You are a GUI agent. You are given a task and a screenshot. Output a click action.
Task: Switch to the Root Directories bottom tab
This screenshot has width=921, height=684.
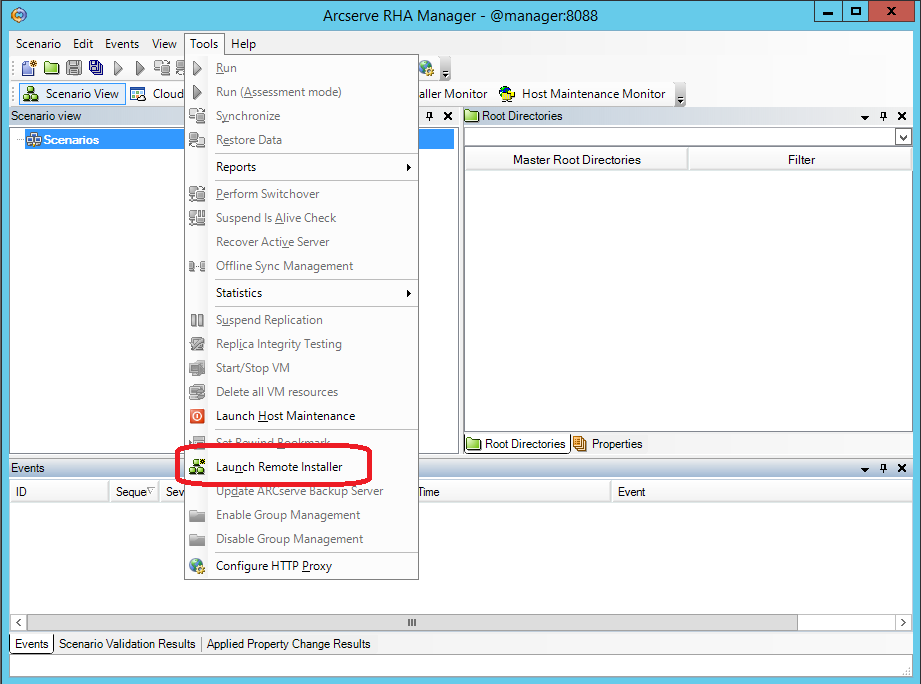click(x=517, y=444)
